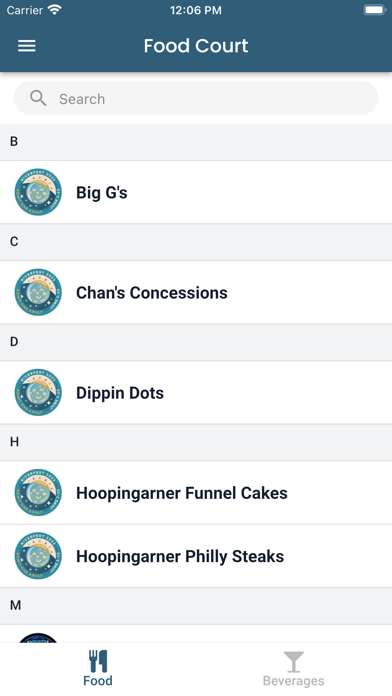The height and width of the screenshot is (696, 392).
Task: Open the Big G's vendor
Action: [196, 192]
